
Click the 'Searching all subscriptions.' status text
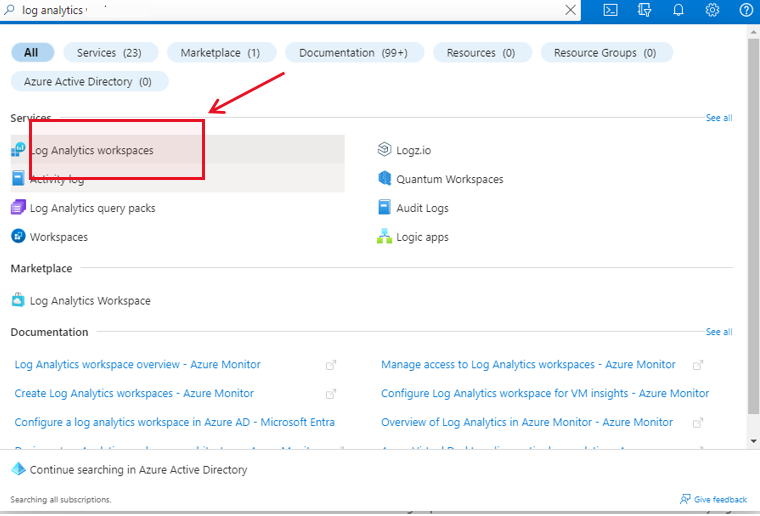(x=61, y=500)
